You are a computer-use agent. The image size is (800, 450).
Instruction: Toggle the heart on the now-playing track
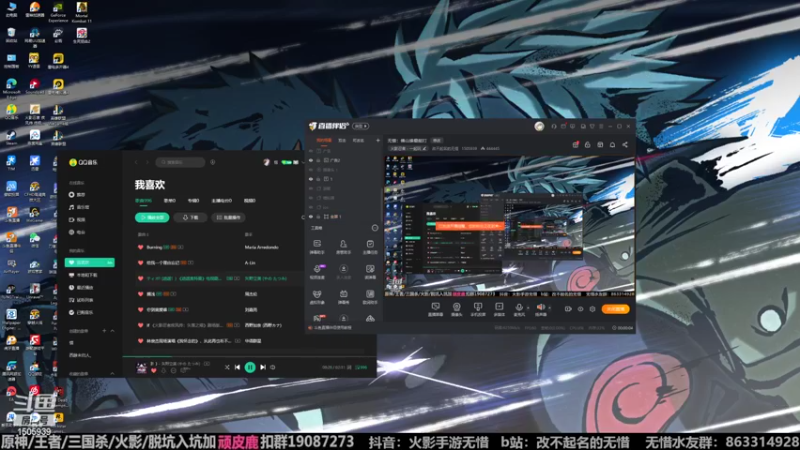[154, 371]
